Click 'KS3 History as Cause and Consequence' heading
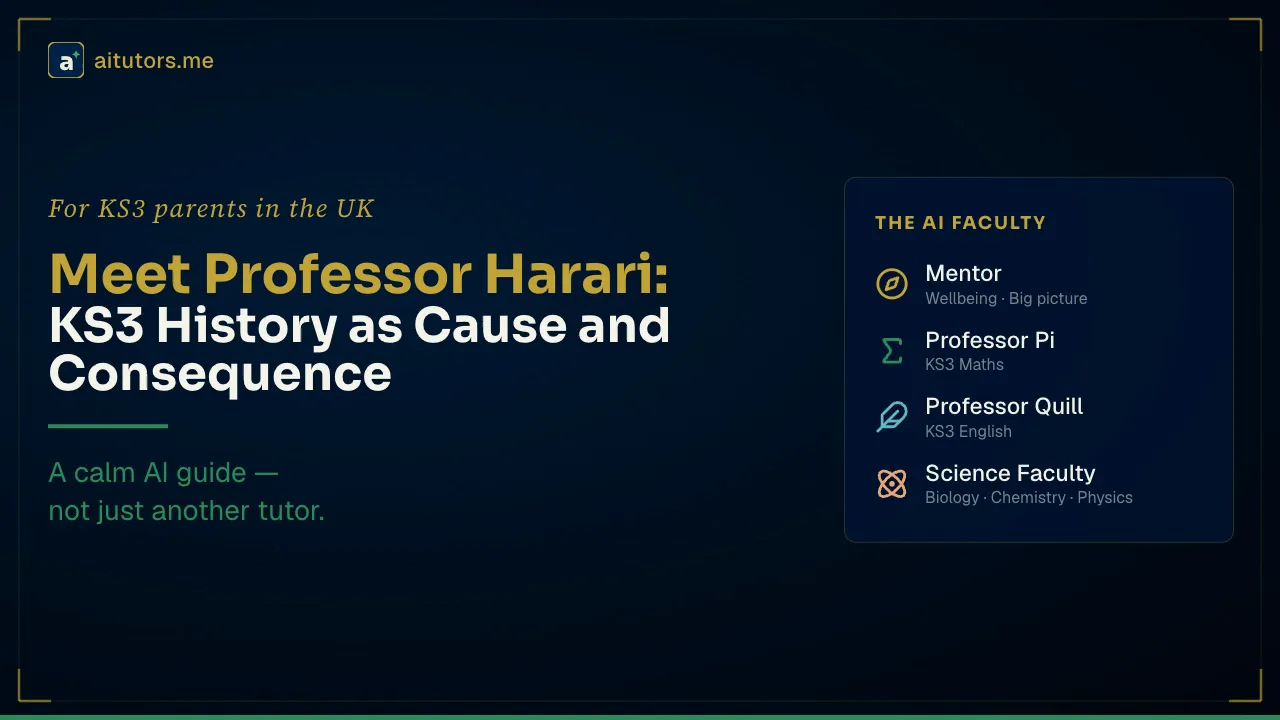Image resolution: width=1280 pixels, height=720 pixels. 359,349
